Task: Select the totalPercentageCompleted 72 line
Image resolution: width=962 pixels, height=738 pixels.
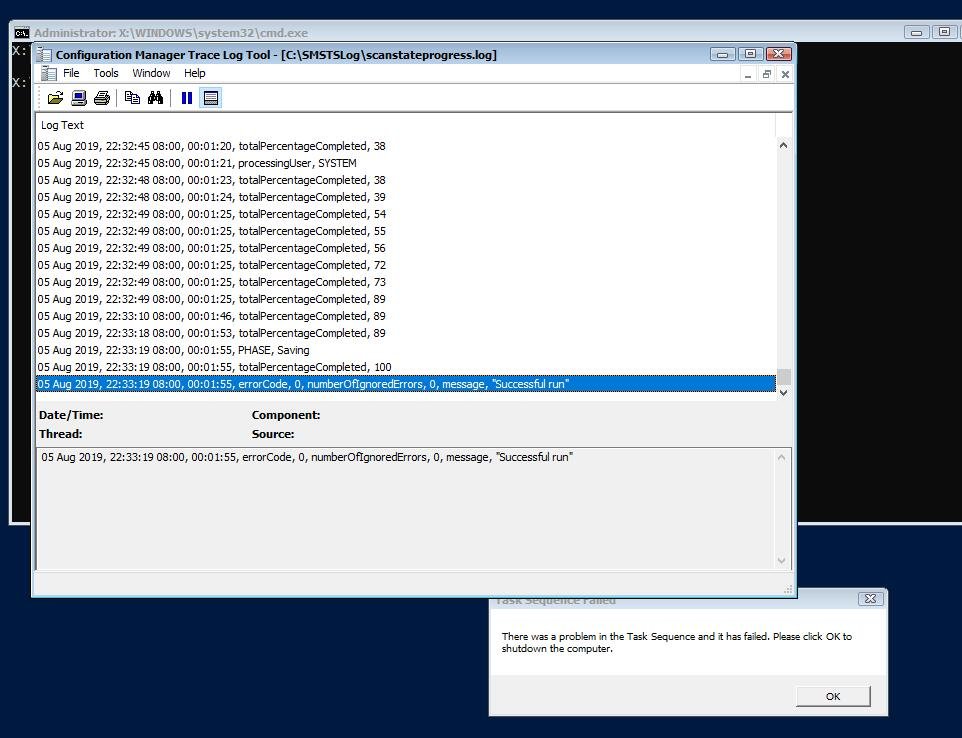Action: click(x=406, y=265)
